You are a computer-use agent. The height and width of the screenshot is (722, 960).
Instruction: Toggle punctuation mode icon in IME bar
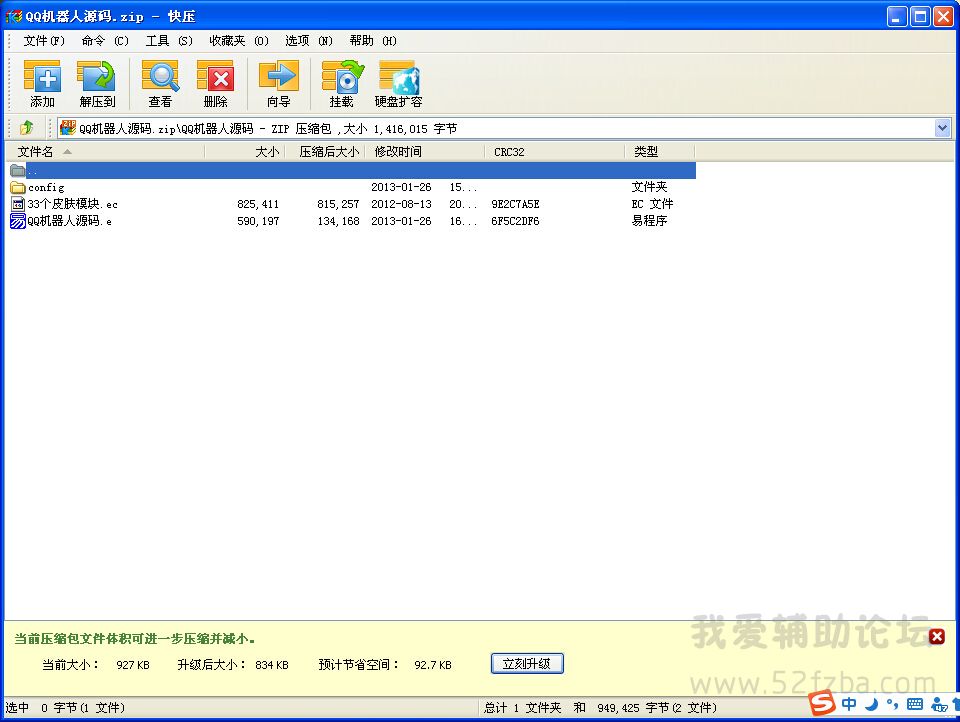coord(893,705)
